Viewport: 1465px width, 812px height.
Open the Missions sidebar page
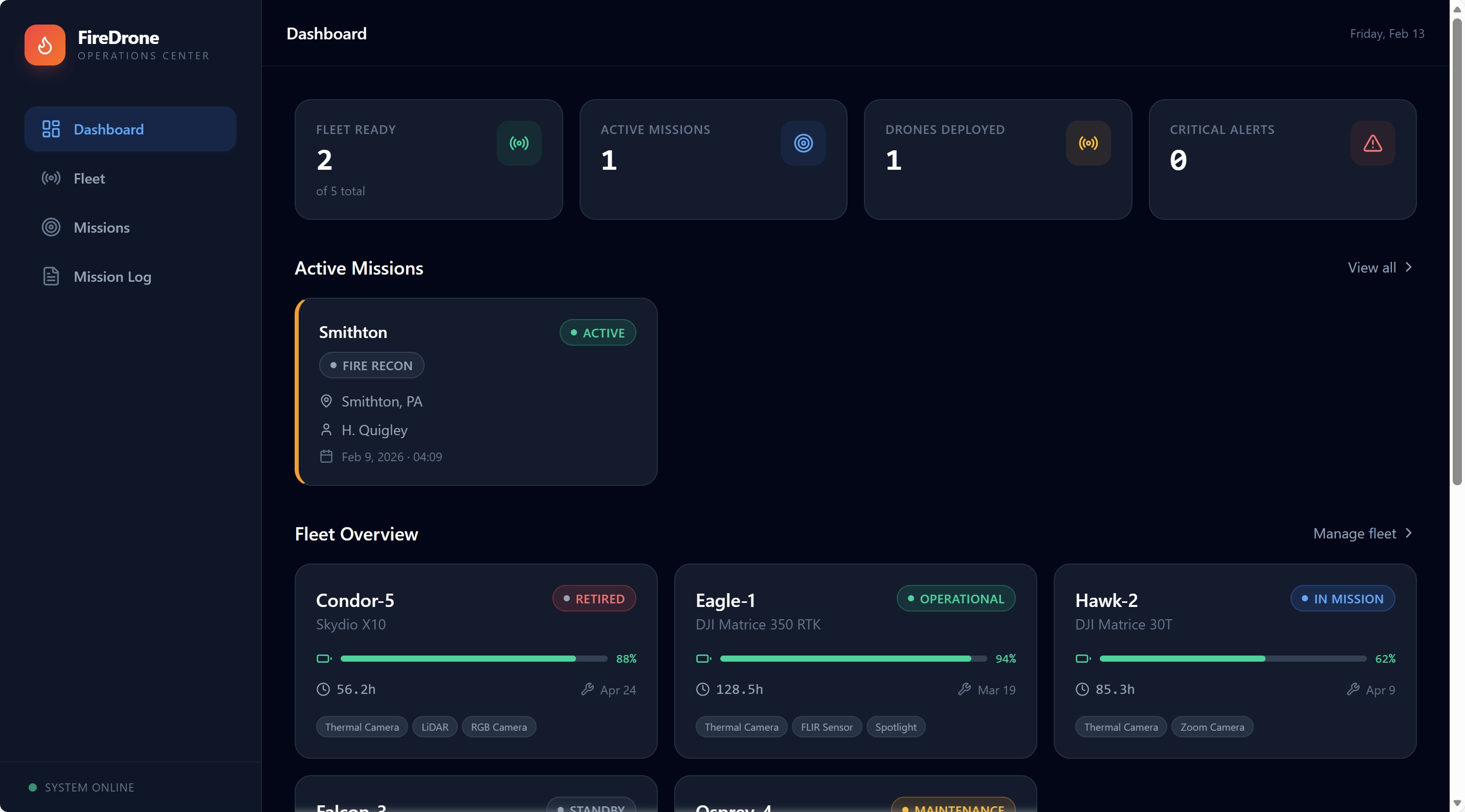[x=130, y=228]
